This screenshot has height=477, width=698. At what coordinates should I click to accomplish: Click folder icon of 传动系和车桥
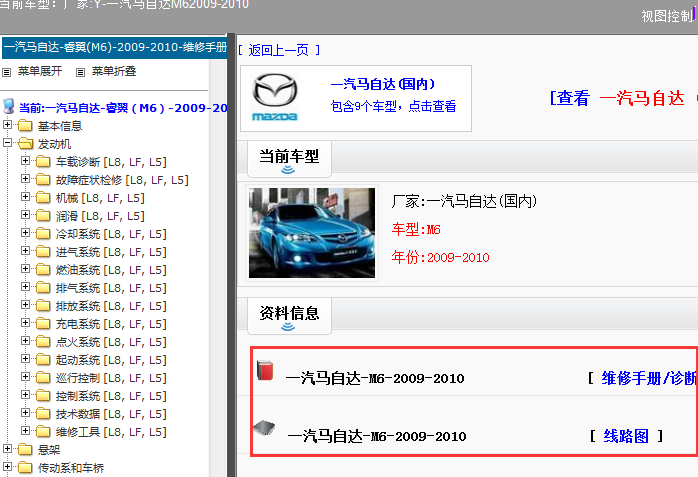tap(25, 467)
